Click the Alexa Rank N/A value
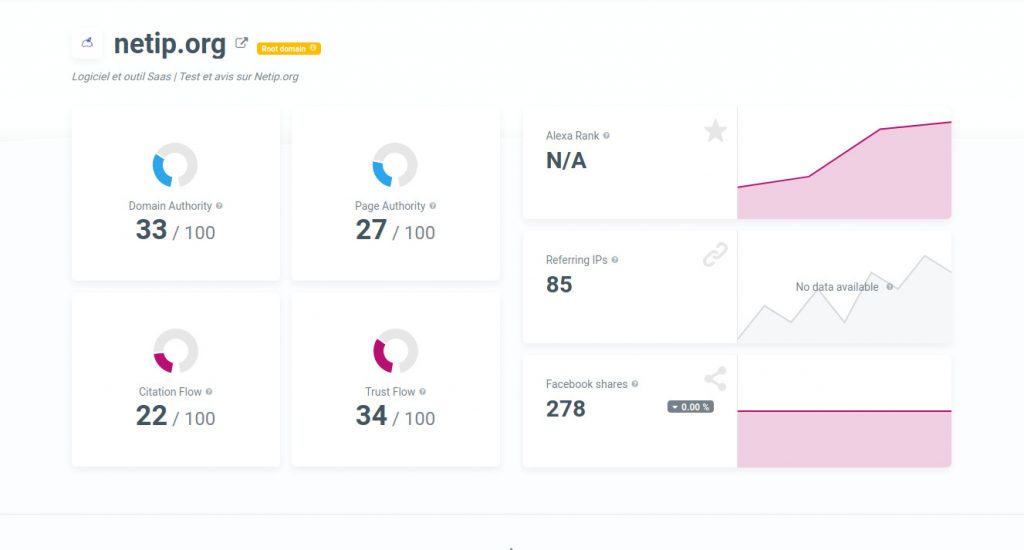This screenshot has width=1024, height=550. click(566, 160)
